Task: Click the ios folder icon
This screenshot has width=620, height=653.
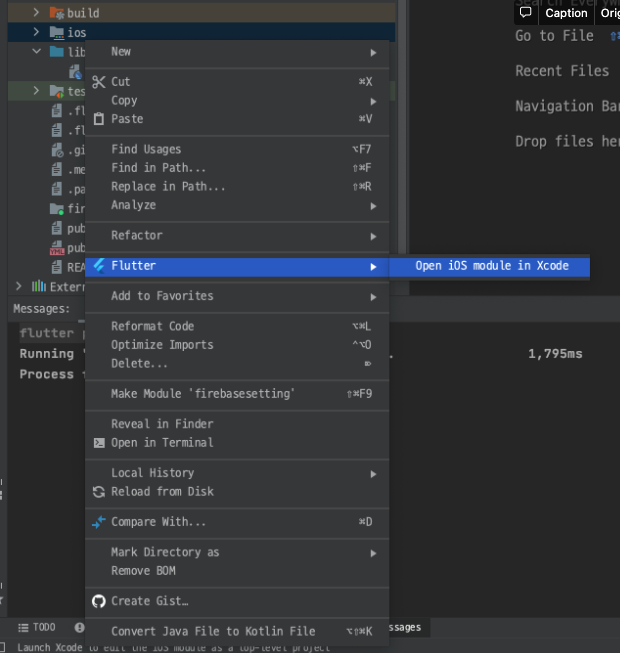Action: tap(57, 32)
